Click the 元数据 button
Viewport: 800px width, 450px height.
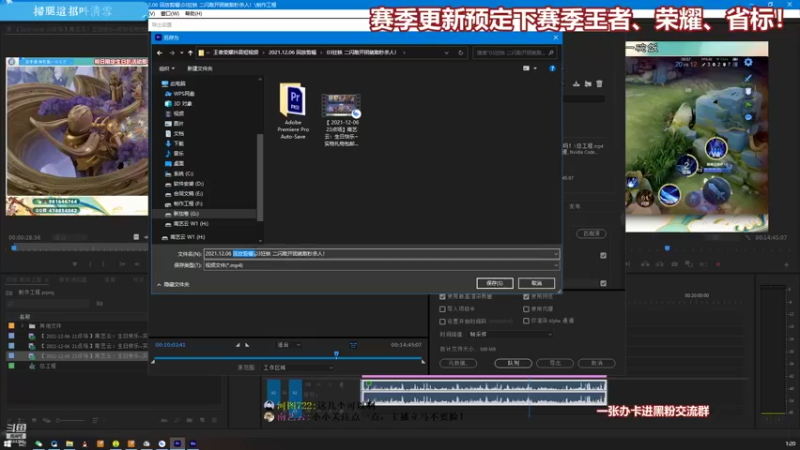tap(458, 363)
